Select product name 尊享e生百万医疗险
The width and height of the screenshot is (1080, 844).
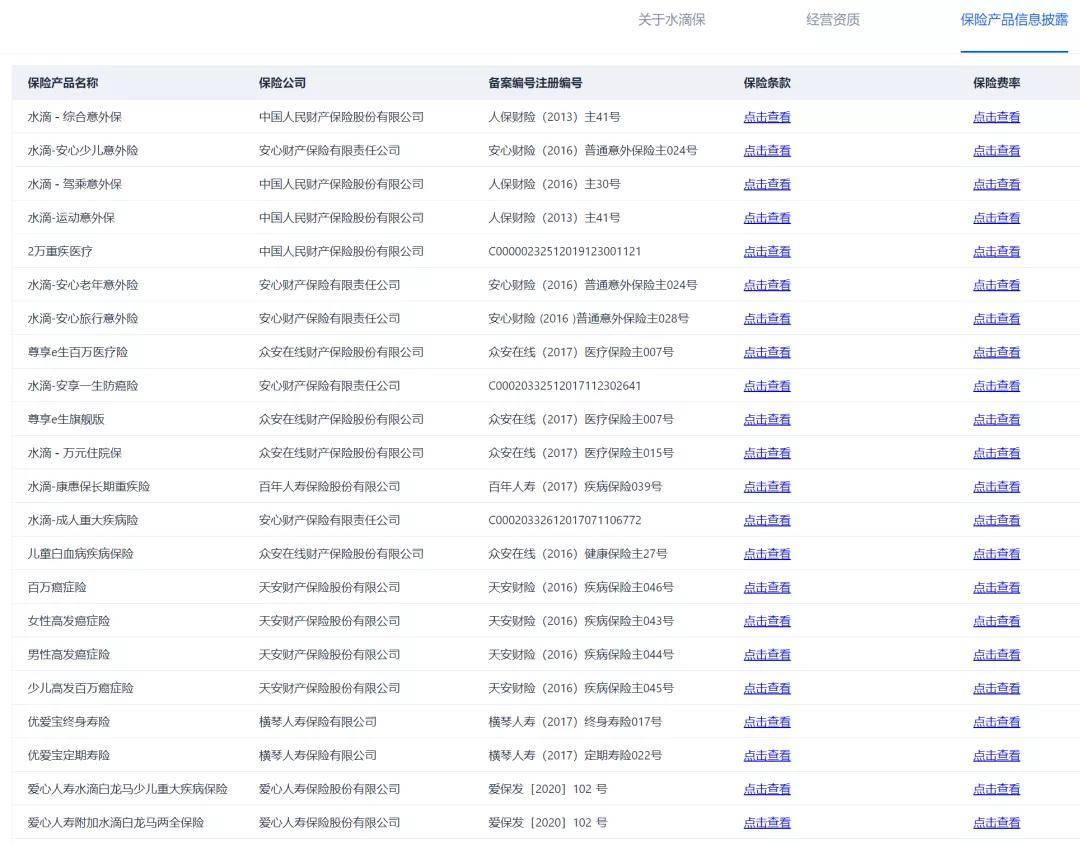tap(77, 352)
